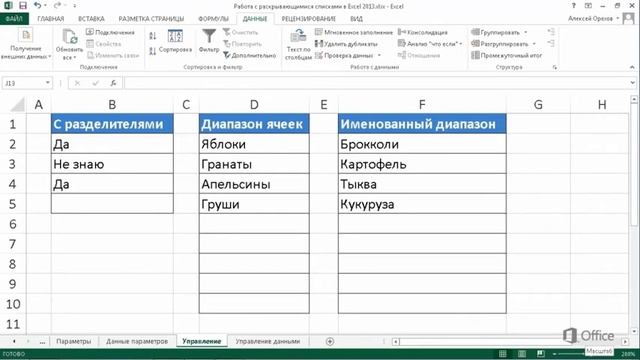Sort ascending with the A-Z icon
This screenshot has width=640, height=360.
pyautogui.click(x=153, y=36)
